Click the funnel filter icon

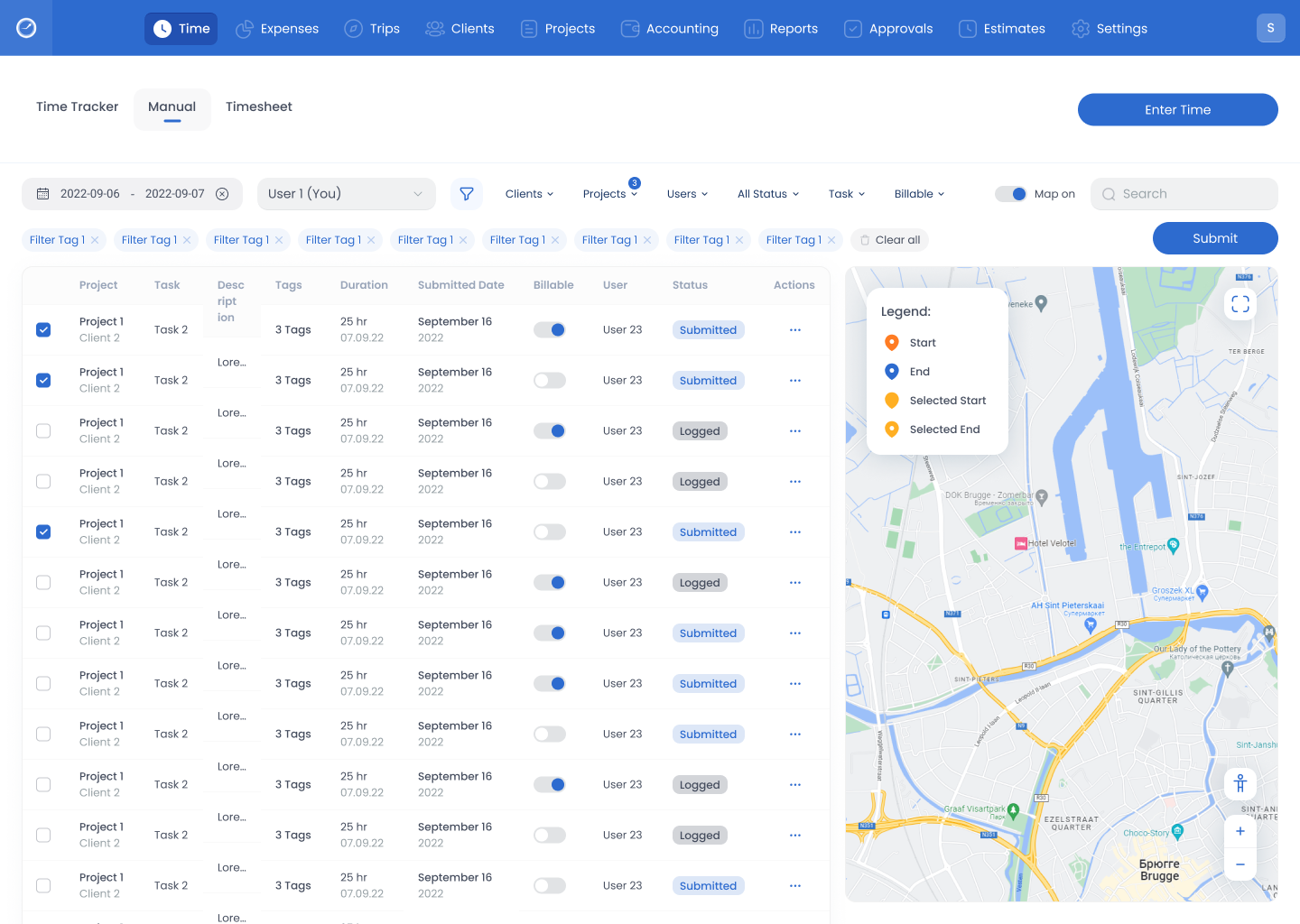coord(467,194)
